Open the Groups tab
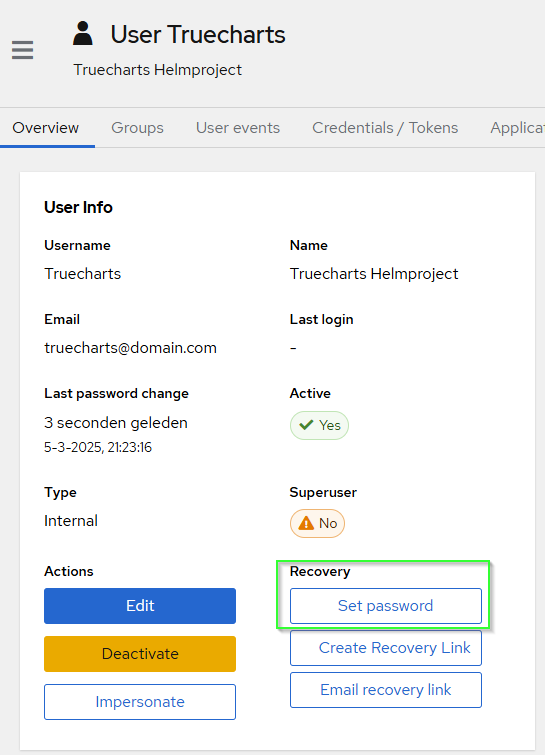This screenshot has width=545, height=755. (137, 128)
